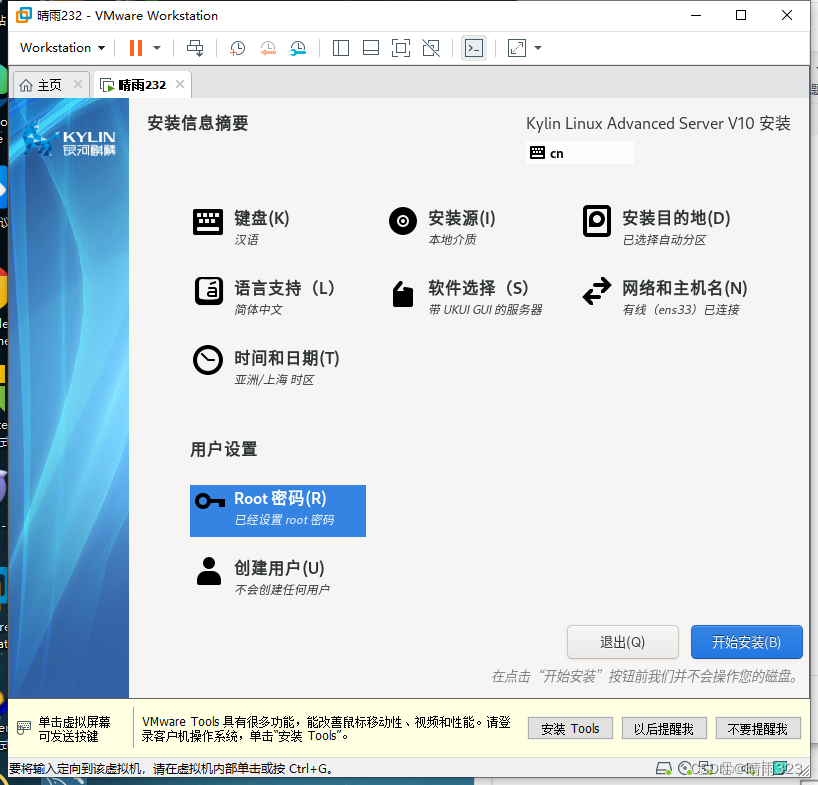The width and height of the screenshot is (818, 785).
Task: Click the send Ctrl+Alt+Del toolbar icon
Action: [195, 48]
